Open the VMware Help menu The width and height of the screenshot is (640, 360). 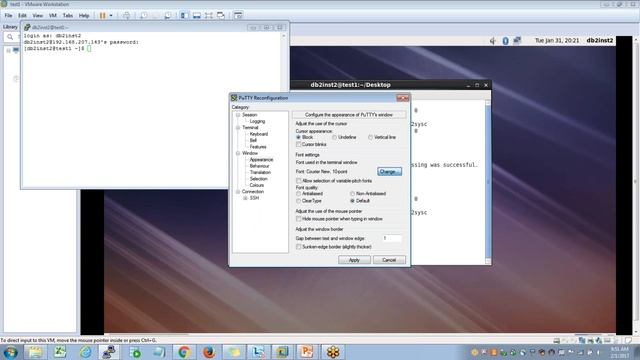[84, 16]
